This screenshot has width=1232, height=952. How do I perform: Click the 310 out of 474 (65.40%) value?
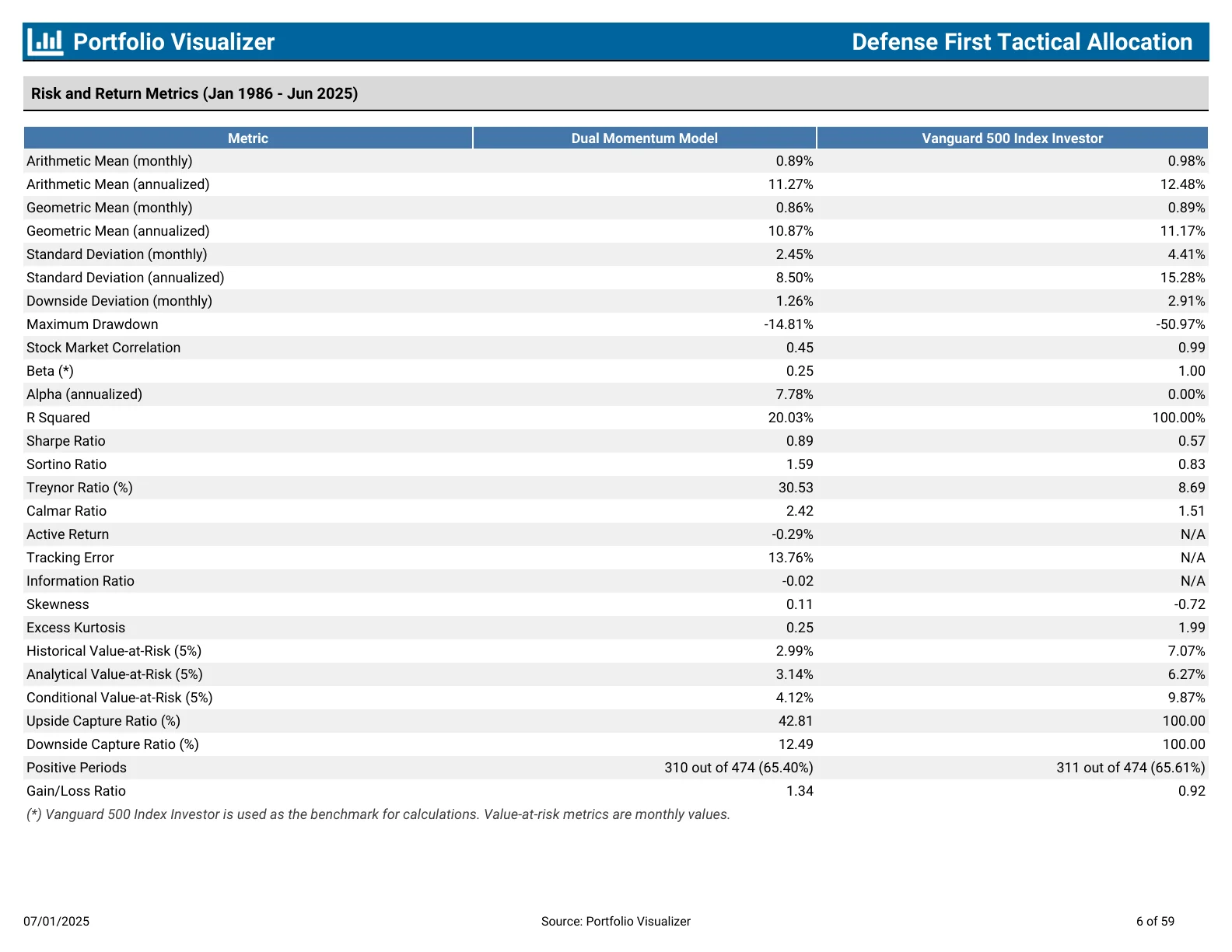(x=739, y=768)
